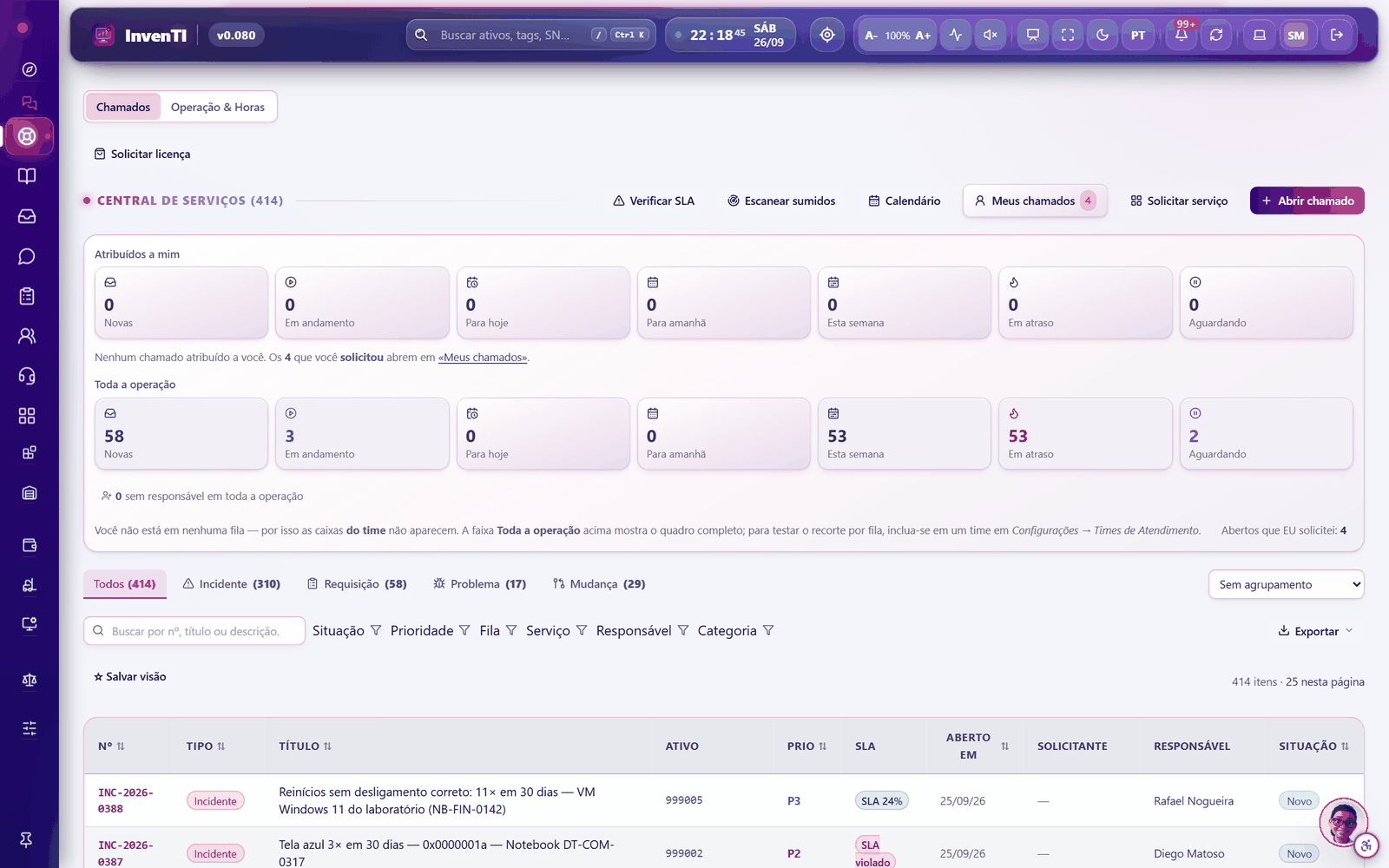Open the sliders settings sidebar icon
Image resolution: width=1389 pixels, height=868 pixels.
click(x=29, y=728)
